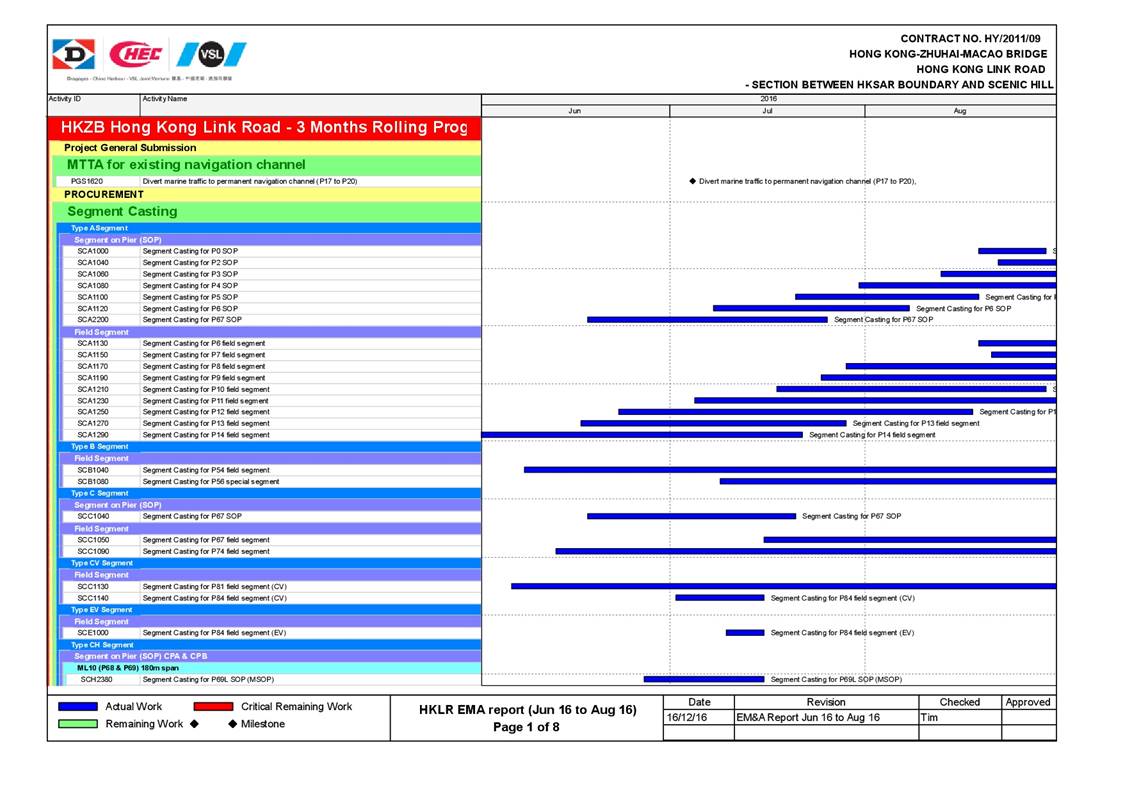
Task: Select the Type CH Segment group band
Action: coord(269,645)
